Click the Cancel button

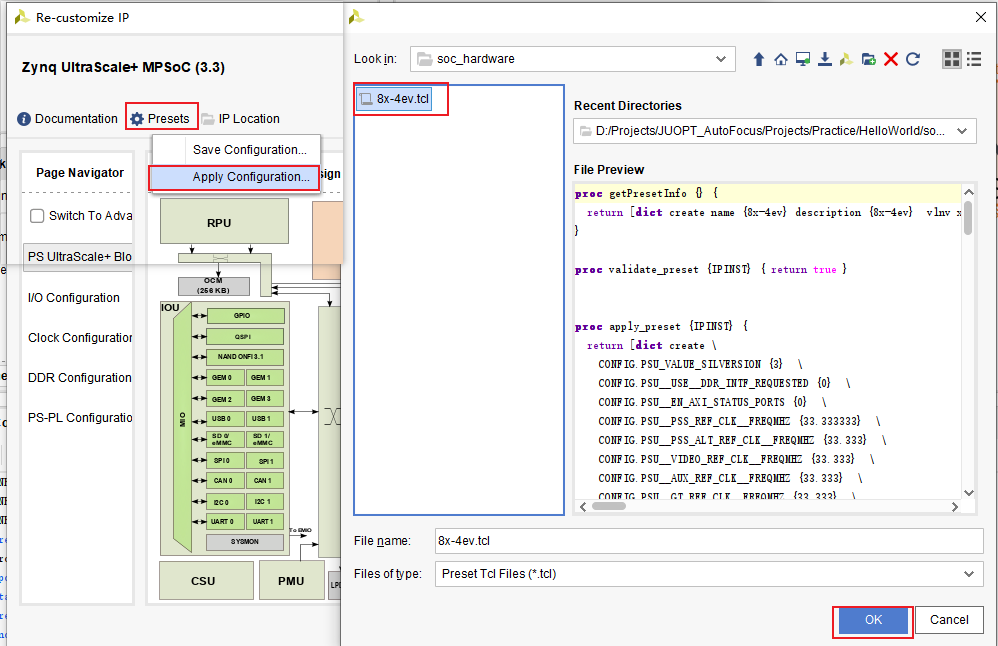coord(949,620)
